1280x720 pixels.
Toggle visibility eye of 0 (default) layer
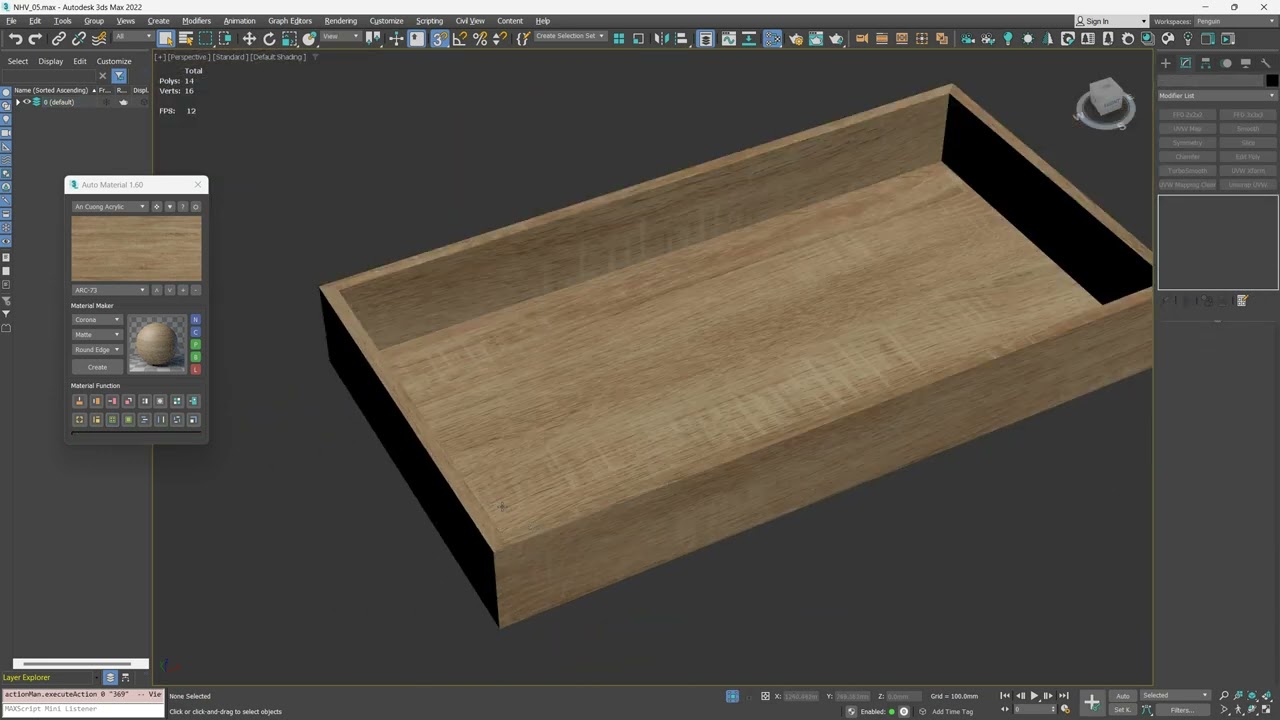pyautogui.click(x=27, y=102)
